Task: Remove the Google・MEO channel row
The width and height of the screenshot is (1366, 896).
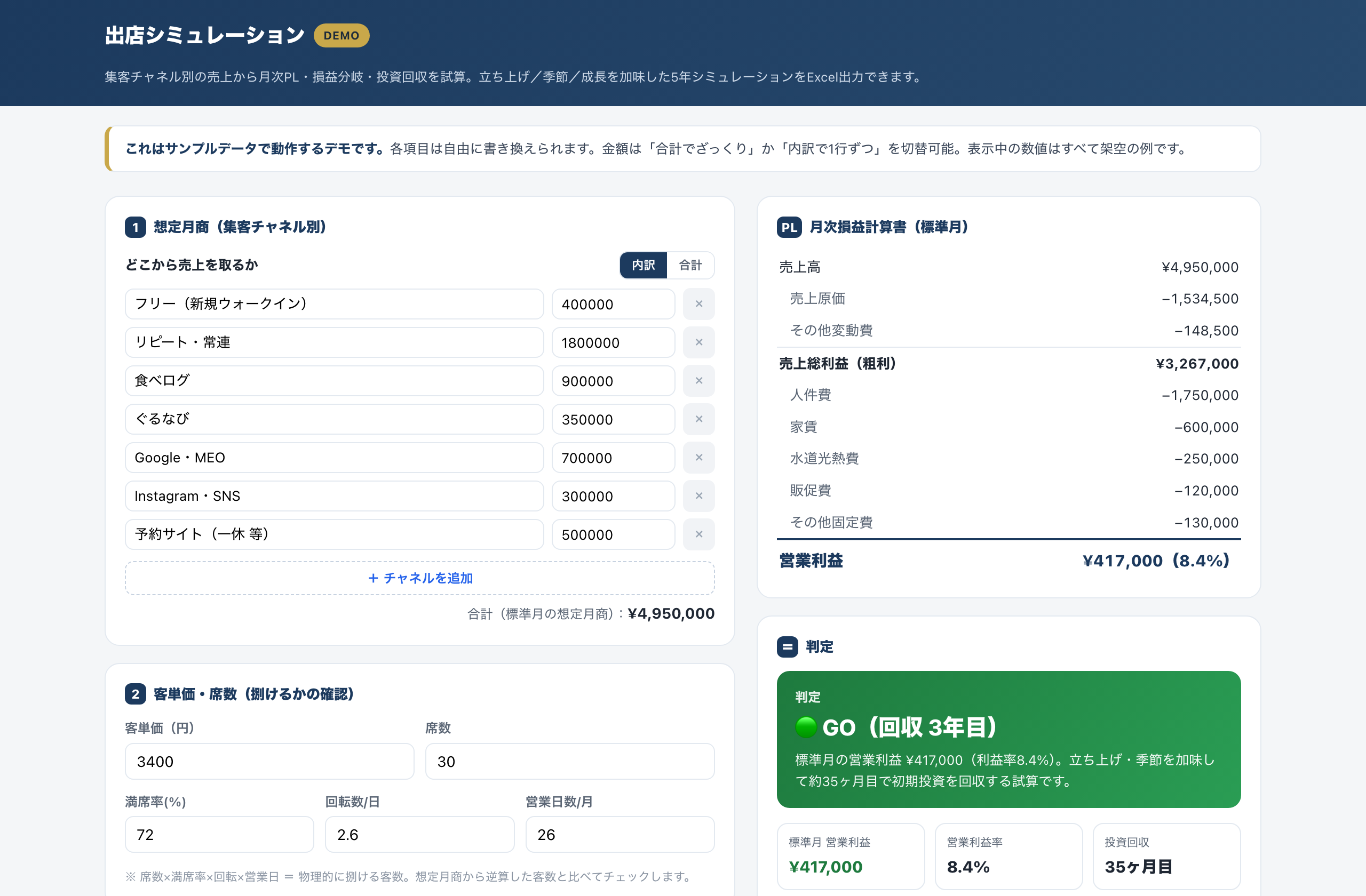Action: click(698, 458)
